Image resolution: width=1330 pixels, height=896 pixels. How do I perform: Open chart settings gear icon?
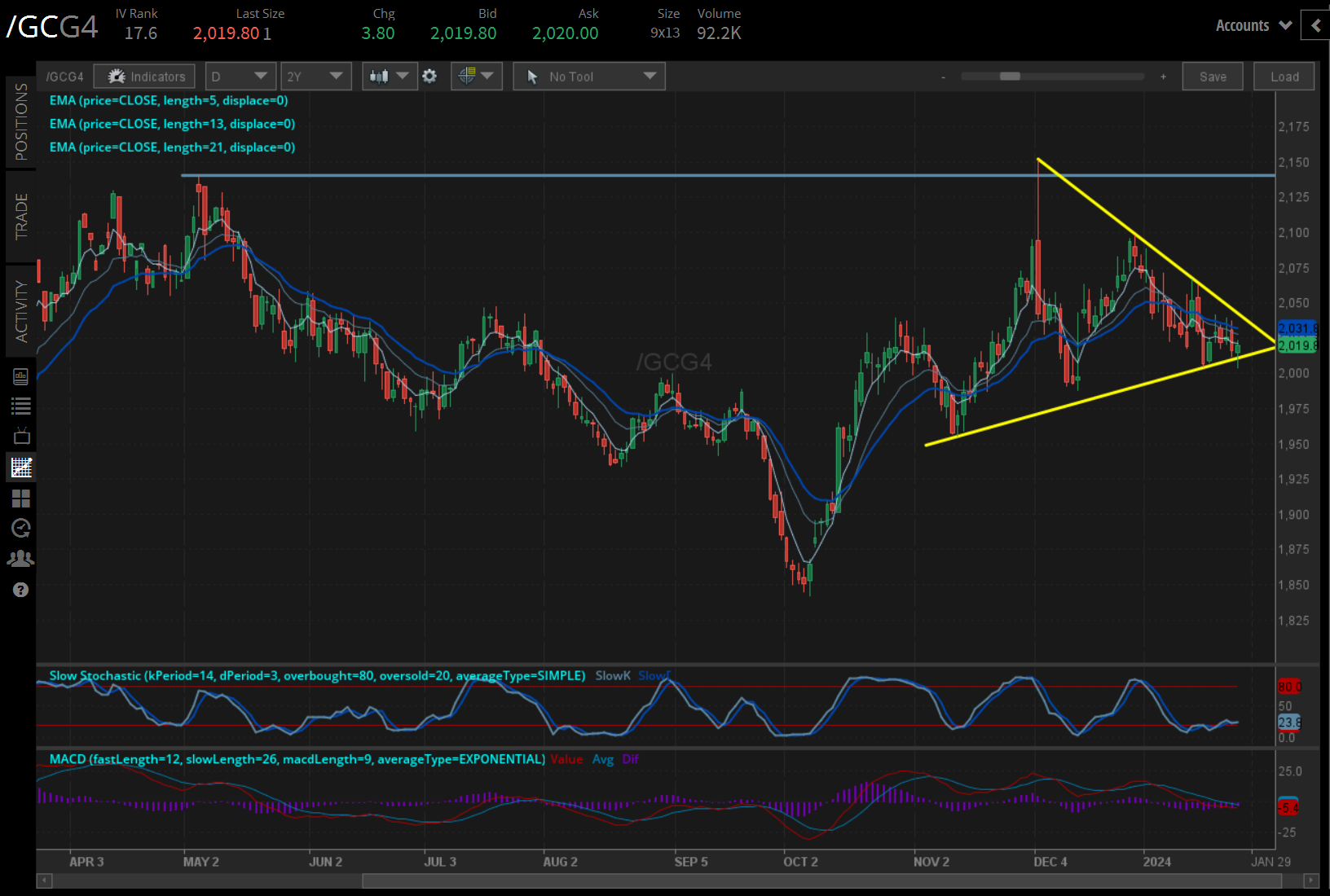[429, 77]
